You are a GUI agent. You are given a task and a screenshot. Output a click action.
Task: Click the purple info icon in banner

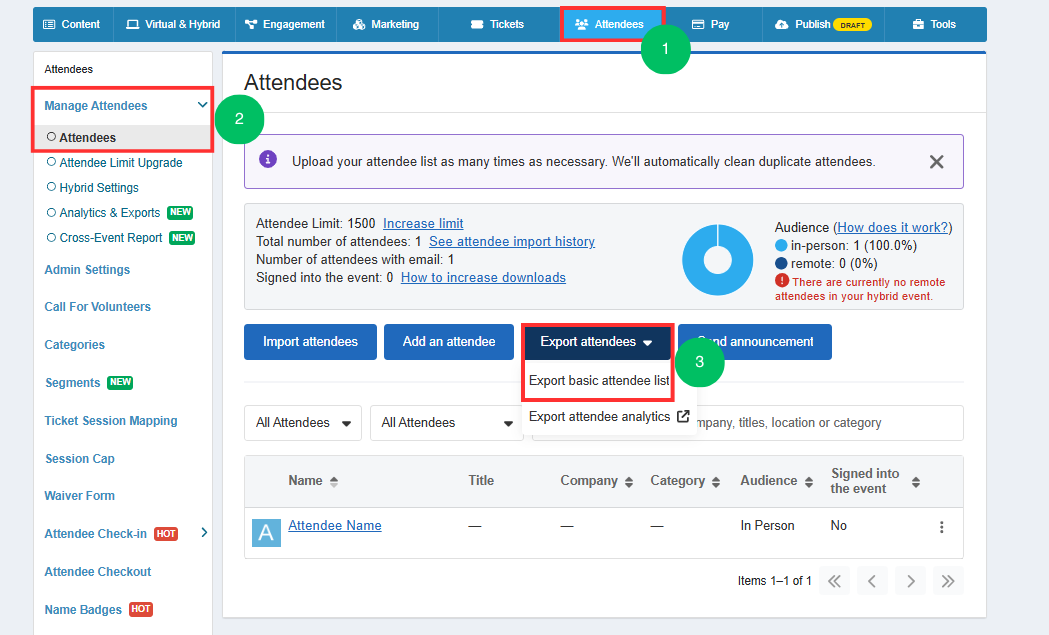pos(268,160)
